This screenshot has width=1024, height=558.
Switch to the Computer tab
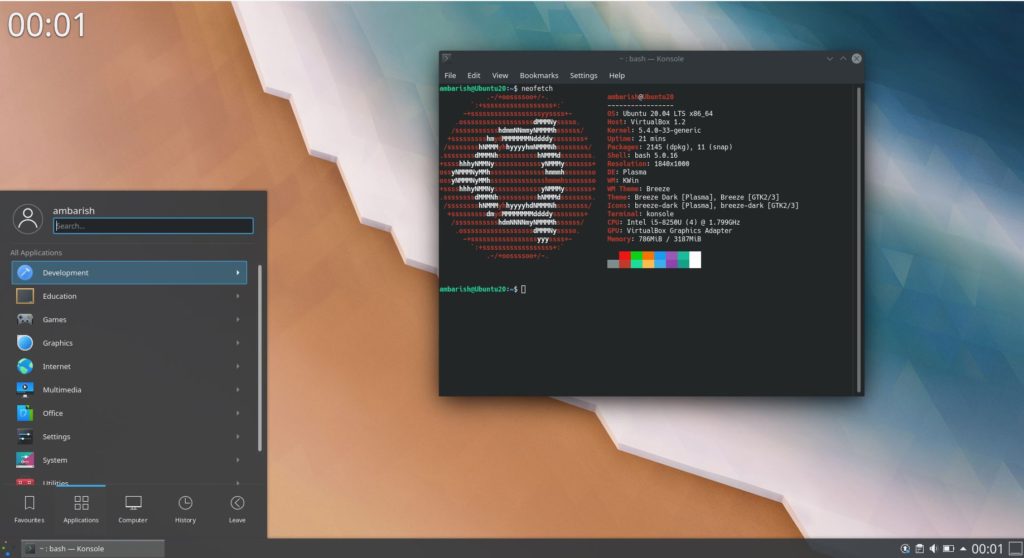click(133, 510)
